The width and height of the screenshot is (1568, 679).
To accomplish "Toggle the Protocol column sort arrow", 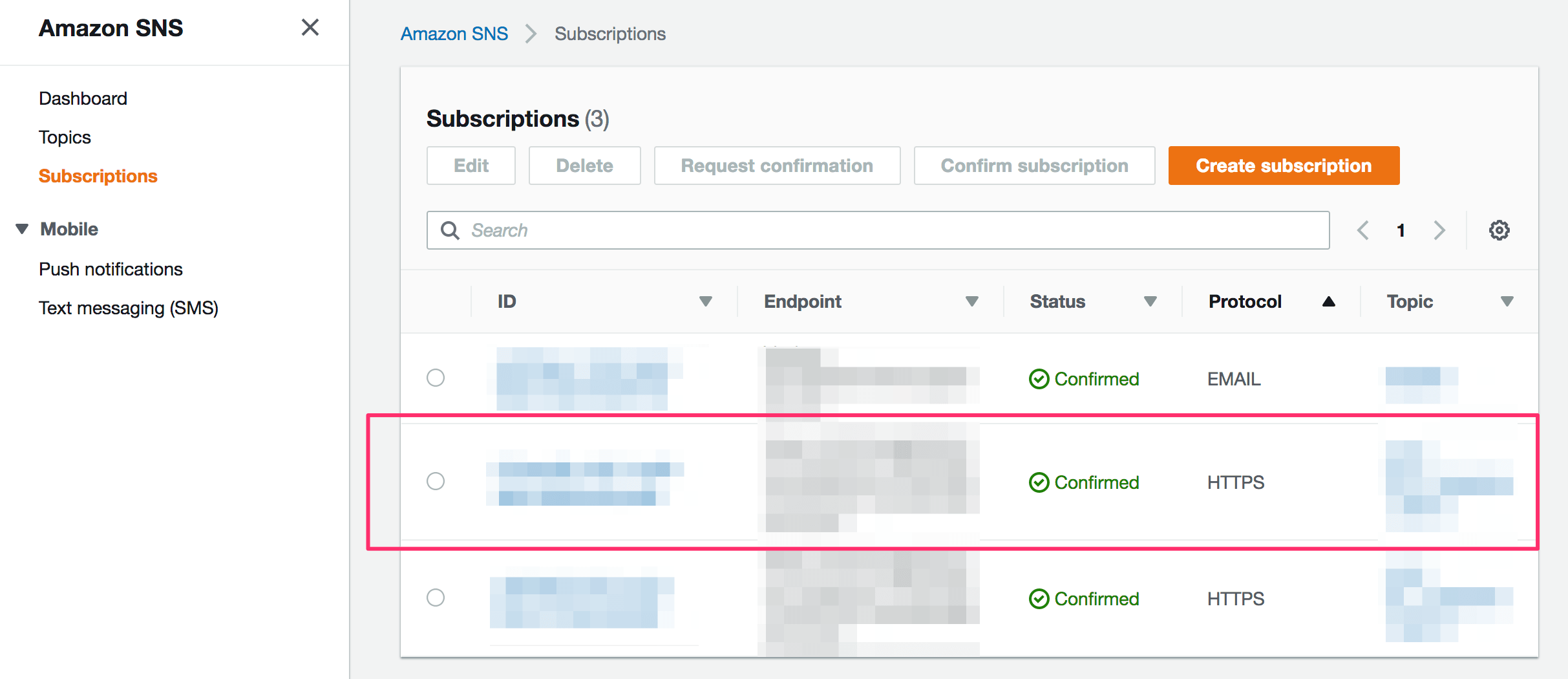I will pyautogui.click(x=1328, y=301).
